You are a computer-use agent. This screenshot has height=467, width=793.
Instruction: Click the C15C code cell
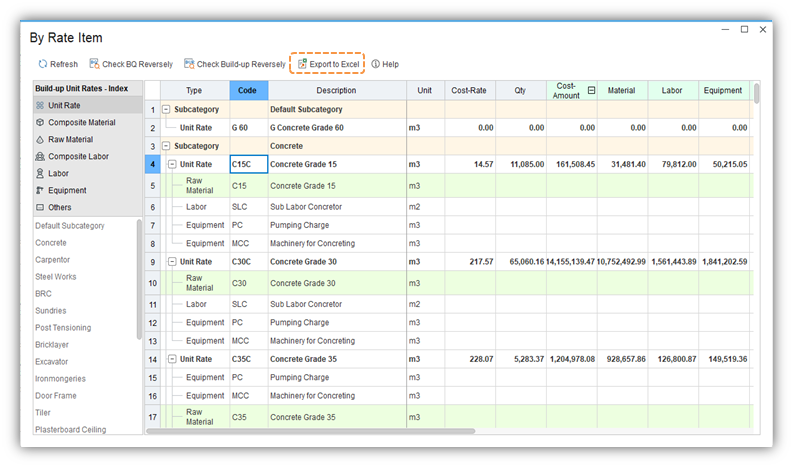(248, 164)
